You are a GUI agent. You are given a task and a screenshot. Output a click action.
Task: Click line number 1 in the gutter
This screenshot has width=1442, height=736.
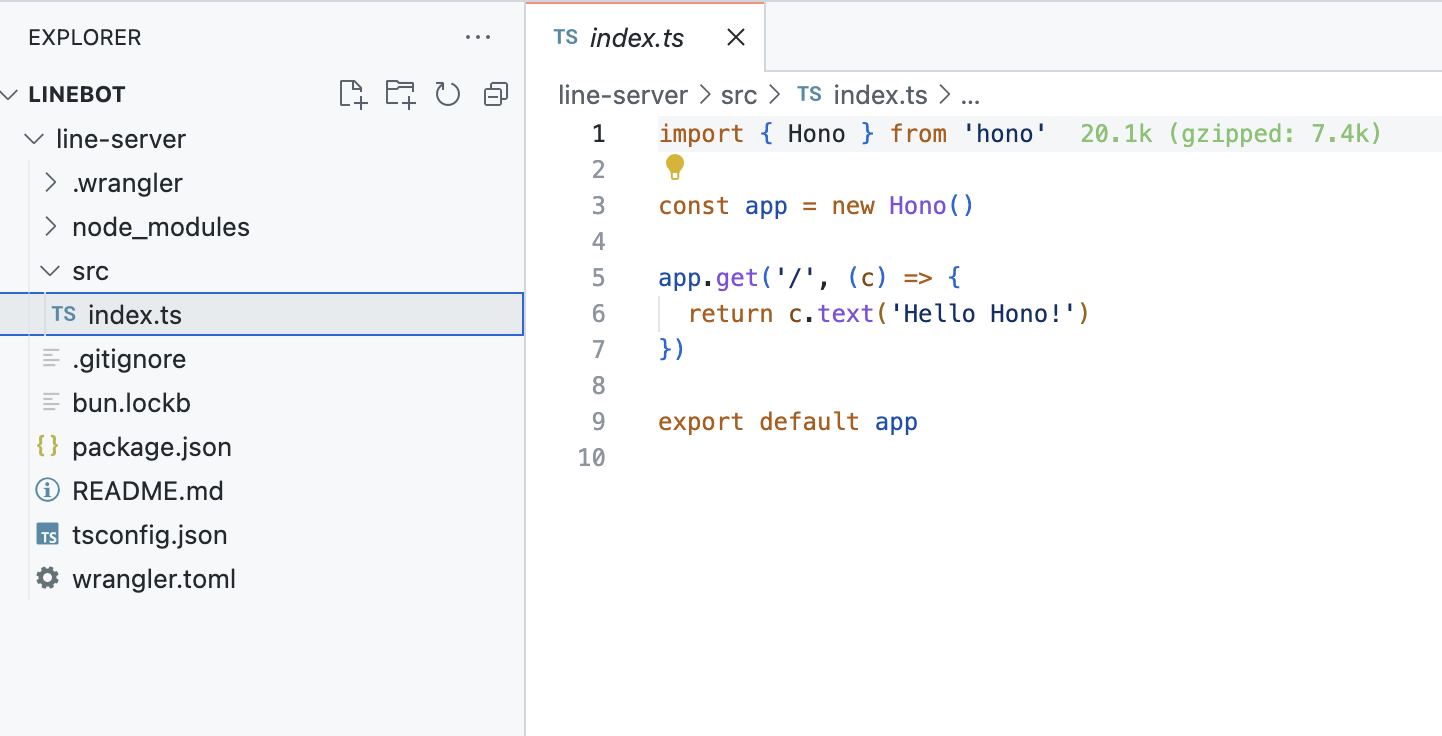pyautogui.click(x=598, y=134)
